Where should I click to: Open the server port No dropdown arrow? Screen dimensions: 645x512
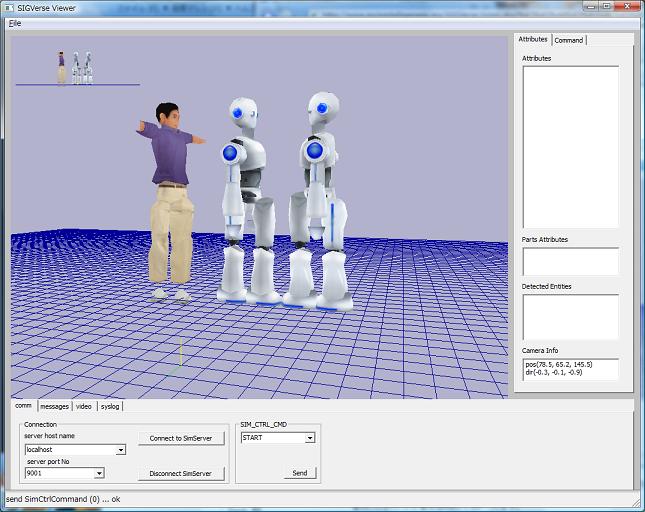pos(99,473)
